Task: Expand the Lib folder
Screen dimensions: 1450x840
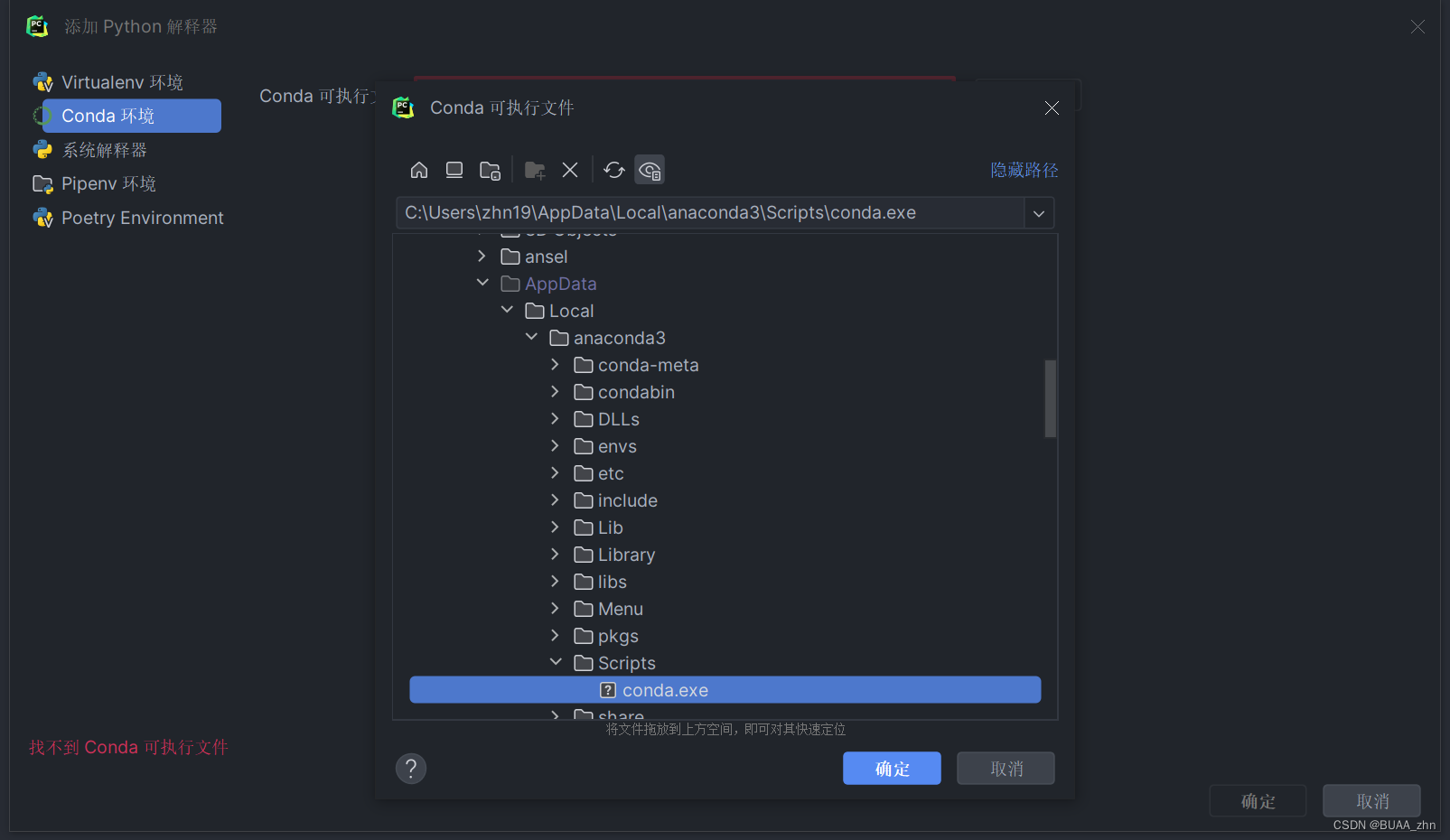Action: coord(555,527)
